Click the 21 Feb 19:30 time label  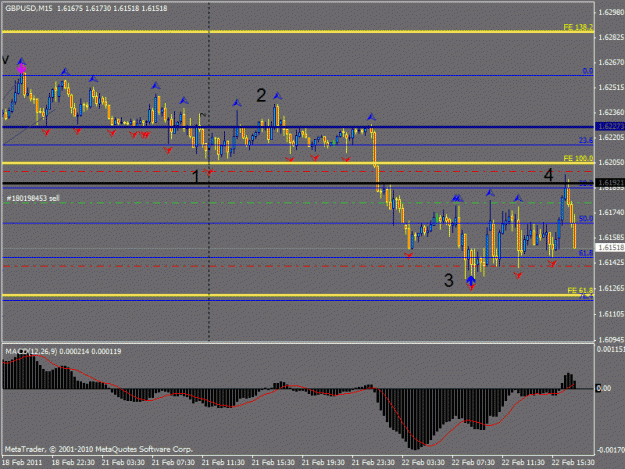[x=323, y=462]
